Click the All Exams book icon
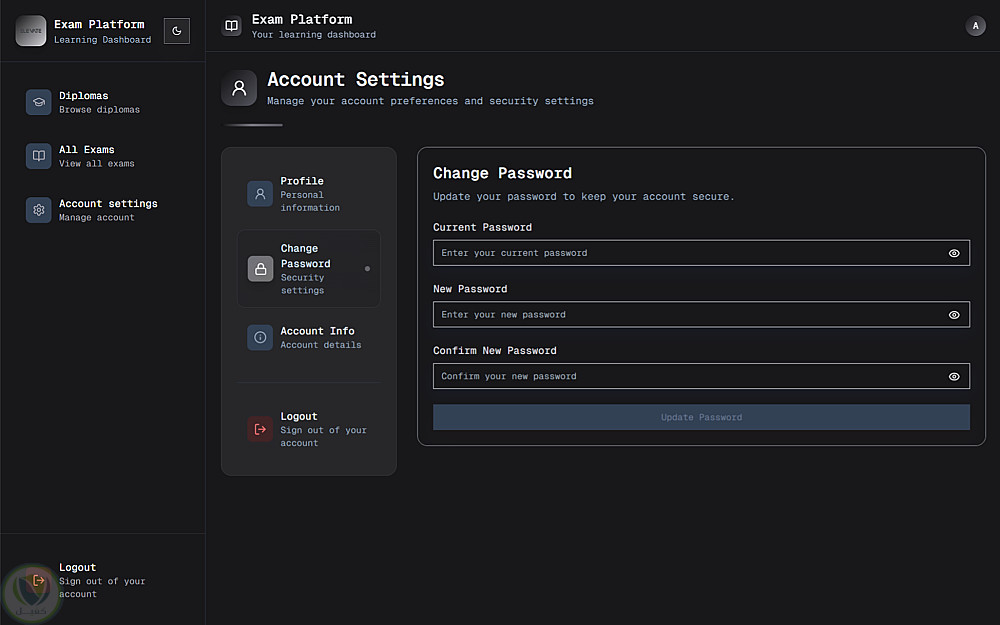Image resolution: width=1000 pixels, height=625 pixels. point(39,156)
